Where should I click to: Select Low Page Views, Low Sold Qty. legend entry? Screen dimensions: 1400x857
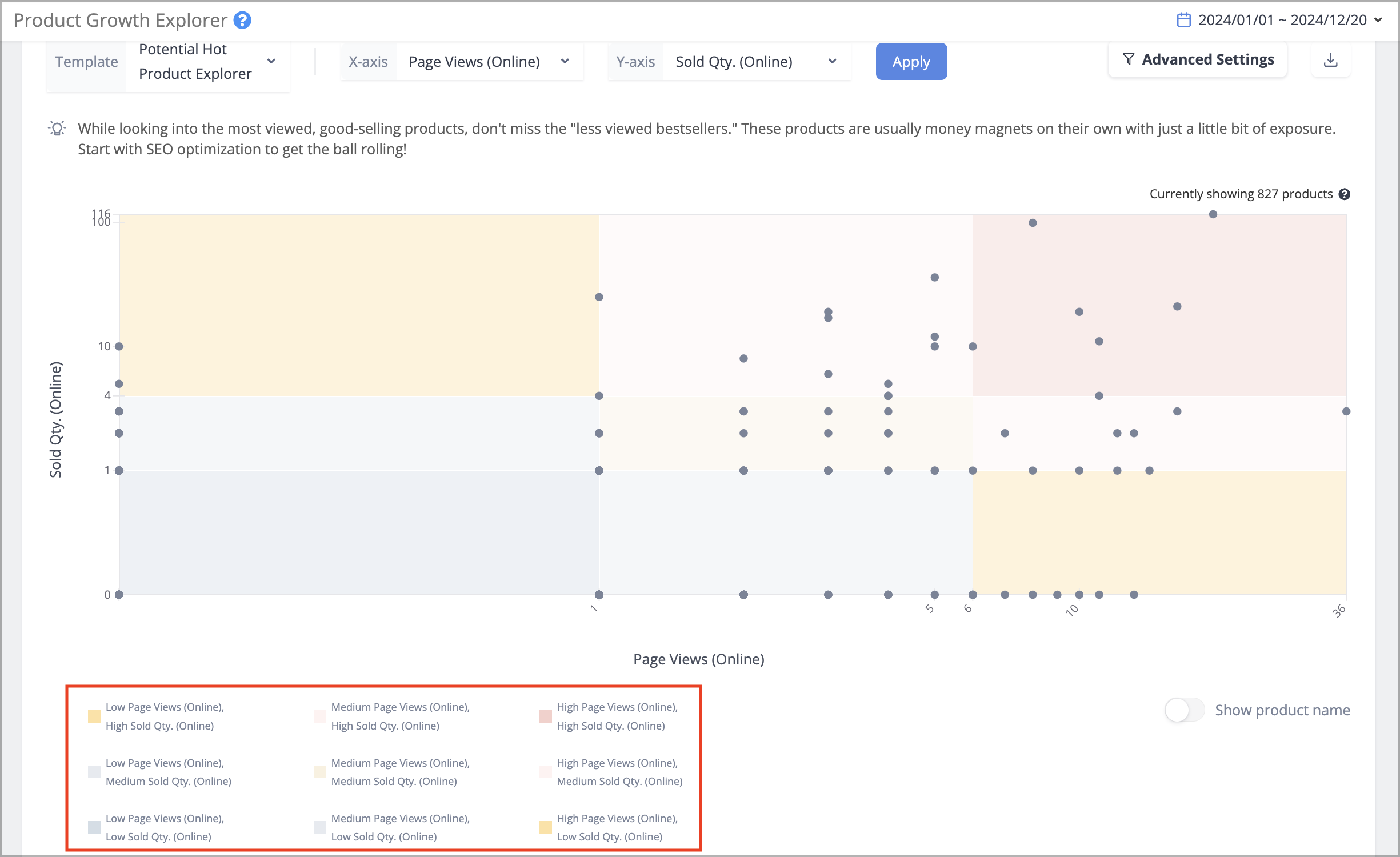(x=156, y=827)
